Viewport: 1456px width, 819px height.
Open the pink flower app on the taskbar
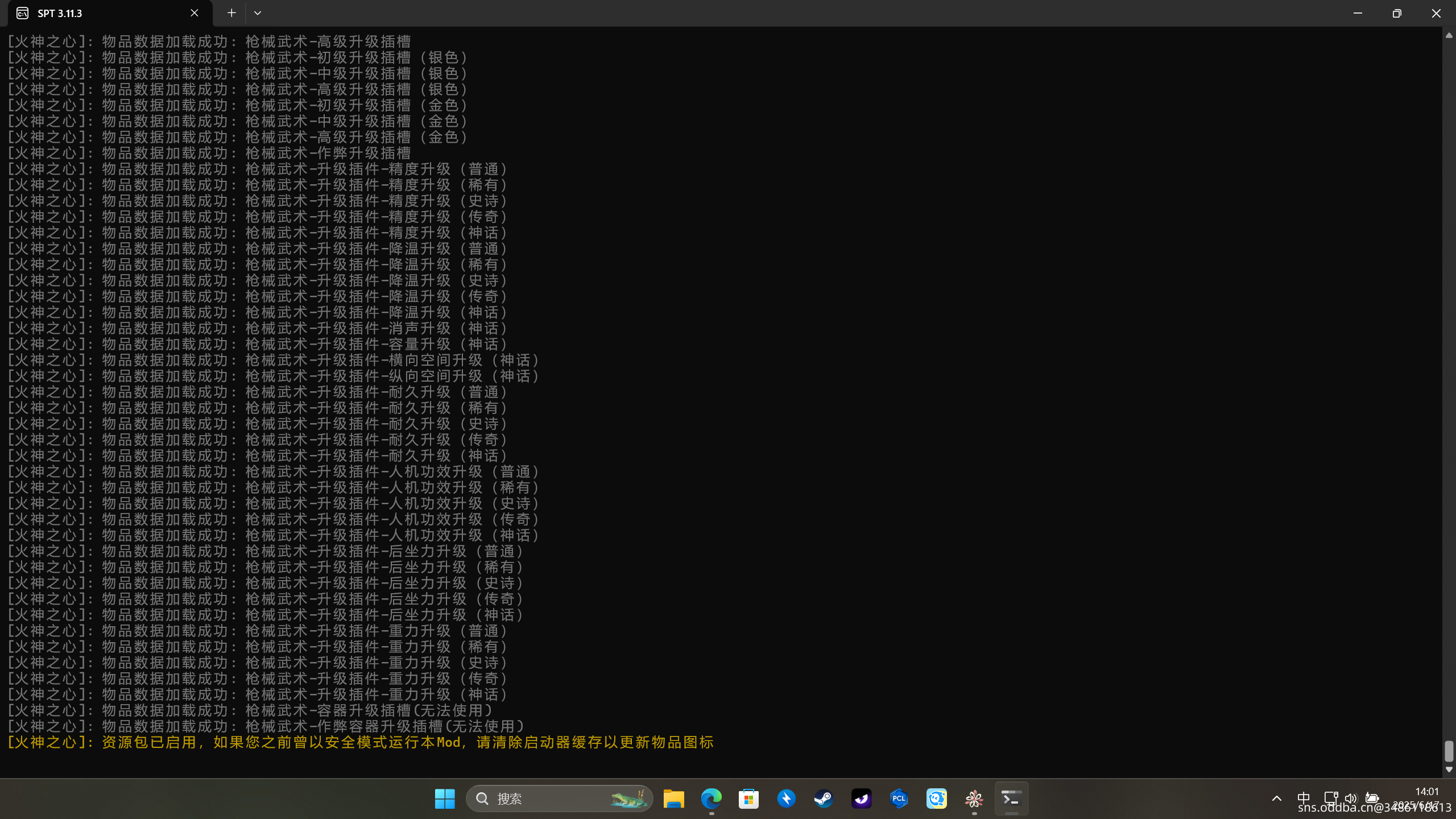(974, 799)
